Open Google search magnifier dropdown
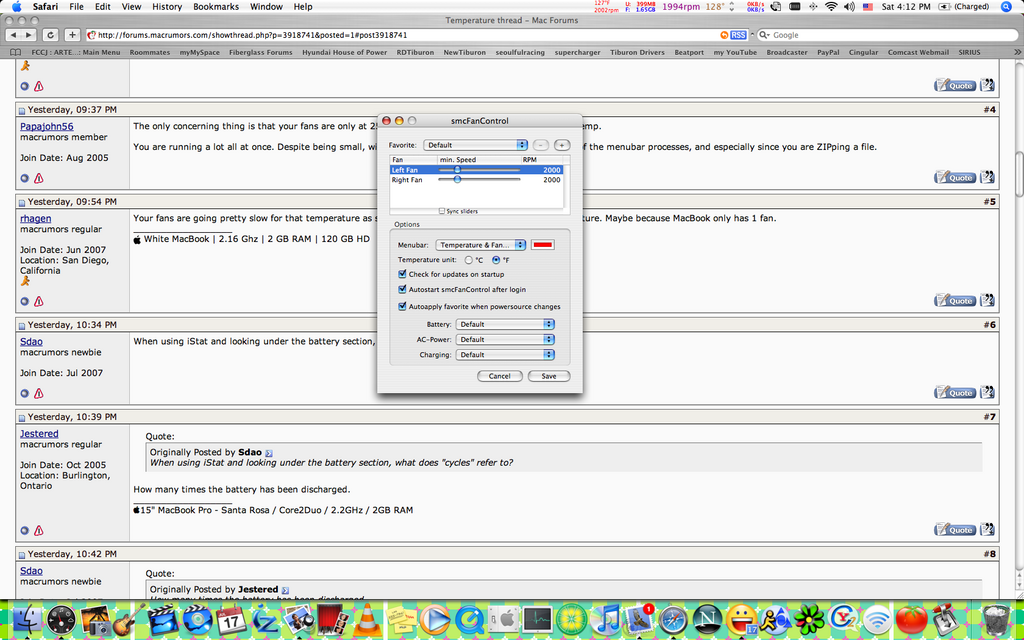Viewport: 1024px width, 640px height. point(764,35)
